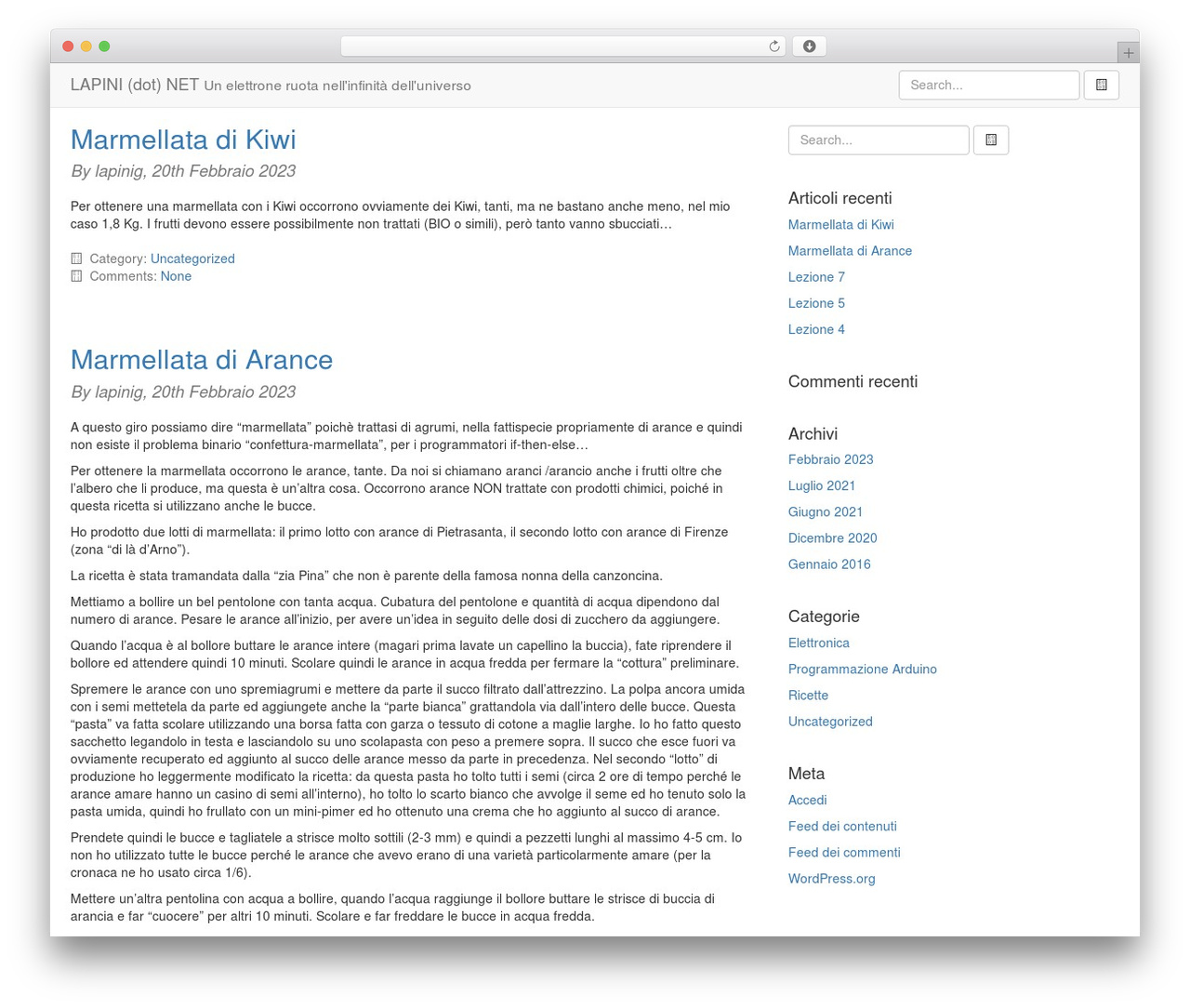
Task: Select Marmellata di Arance in Articoli recenti
Action: click(850, 250)
